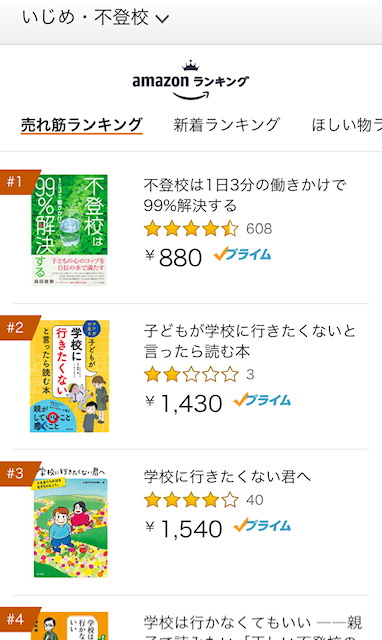
Task: Open the いじめ・不登校 category dropdown
Action: tap(96, 18)
